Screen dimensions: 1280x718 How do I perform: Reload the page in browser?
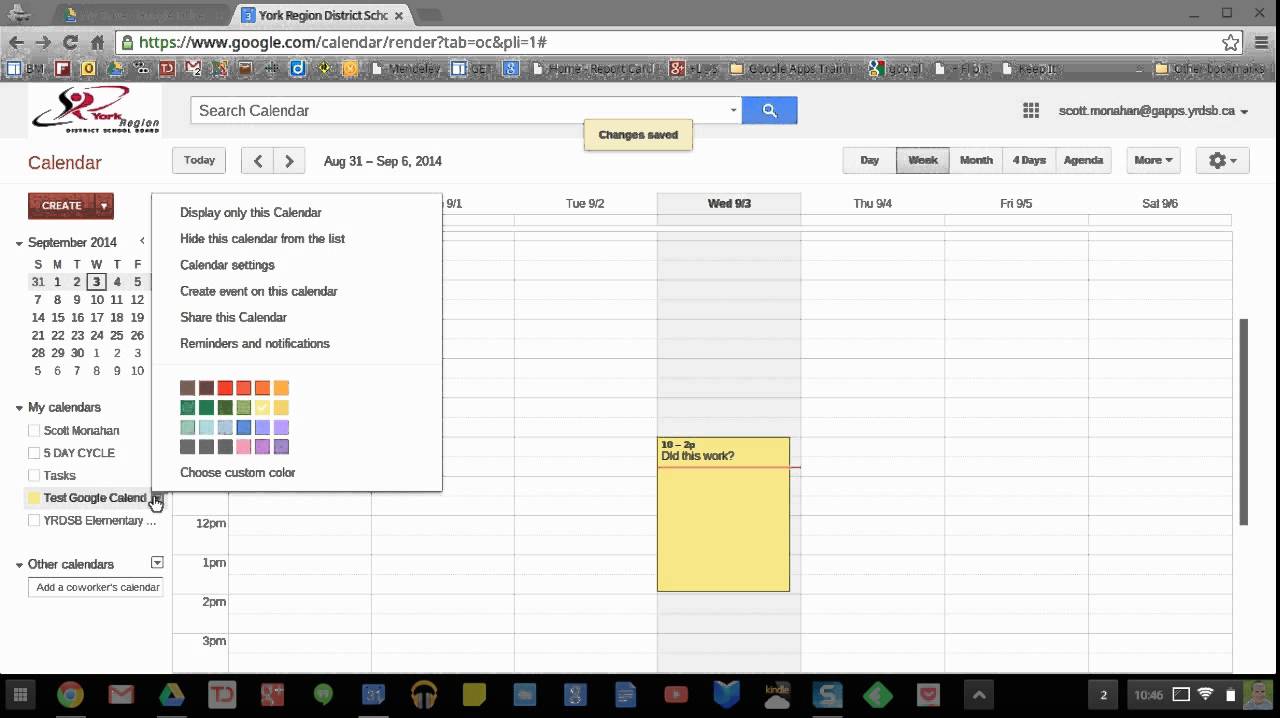(x=70, y=42)
